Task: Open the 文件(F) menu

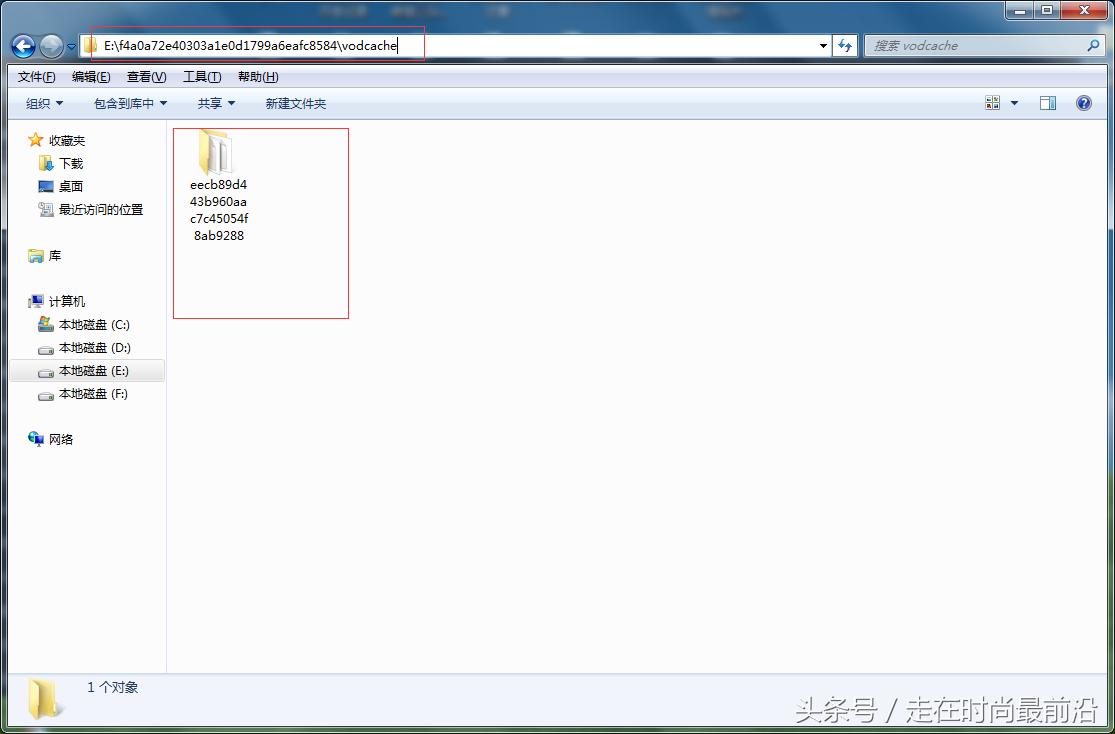Action: pos(36,77)
